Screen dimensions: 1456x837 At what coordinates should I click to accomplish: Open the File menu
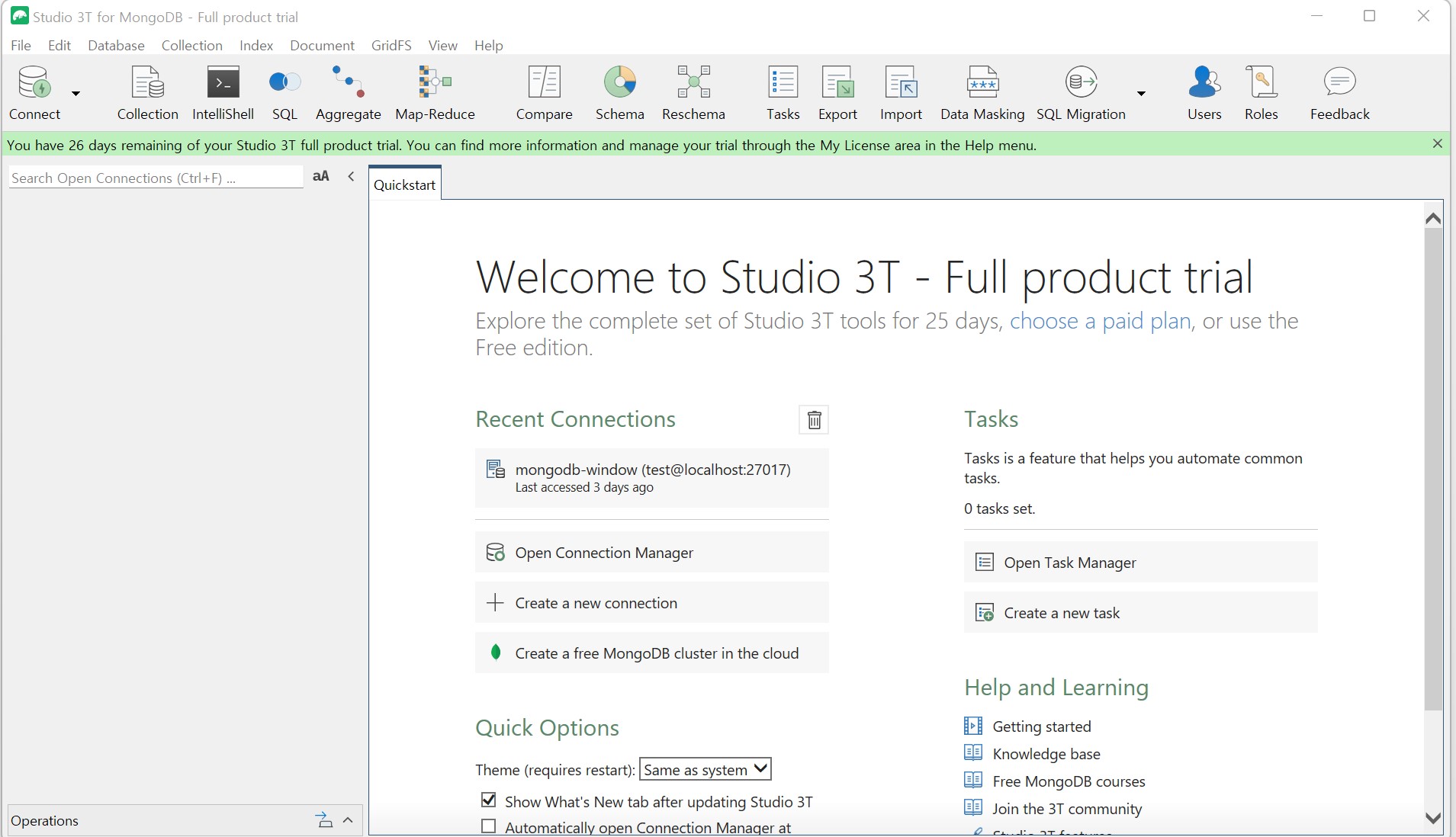(x=21, y=46)
